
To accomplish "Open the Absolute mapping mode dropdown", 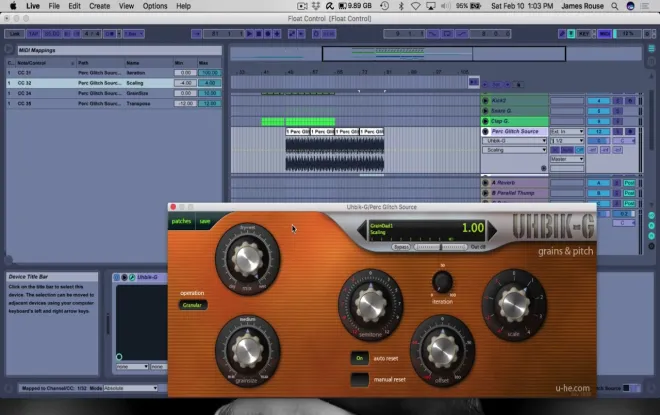I will tap(130, 388).
